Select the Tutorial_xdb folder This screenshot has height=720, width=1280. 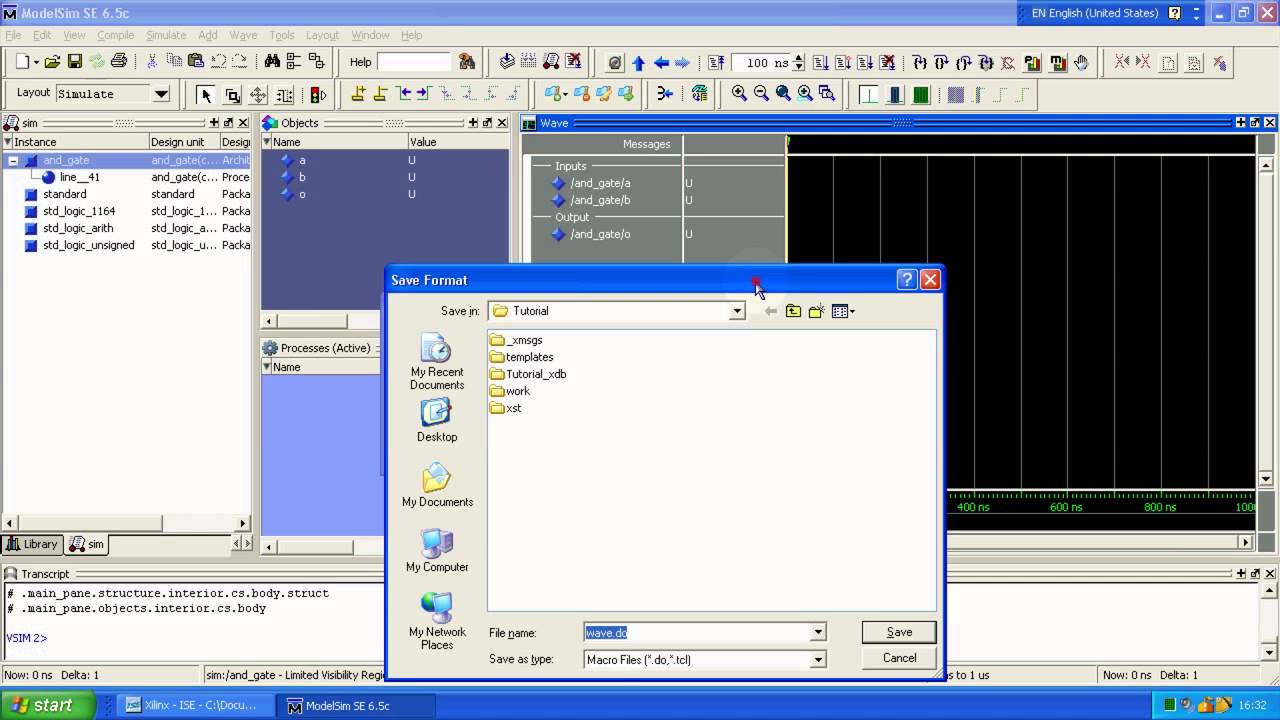click(528, 374)
